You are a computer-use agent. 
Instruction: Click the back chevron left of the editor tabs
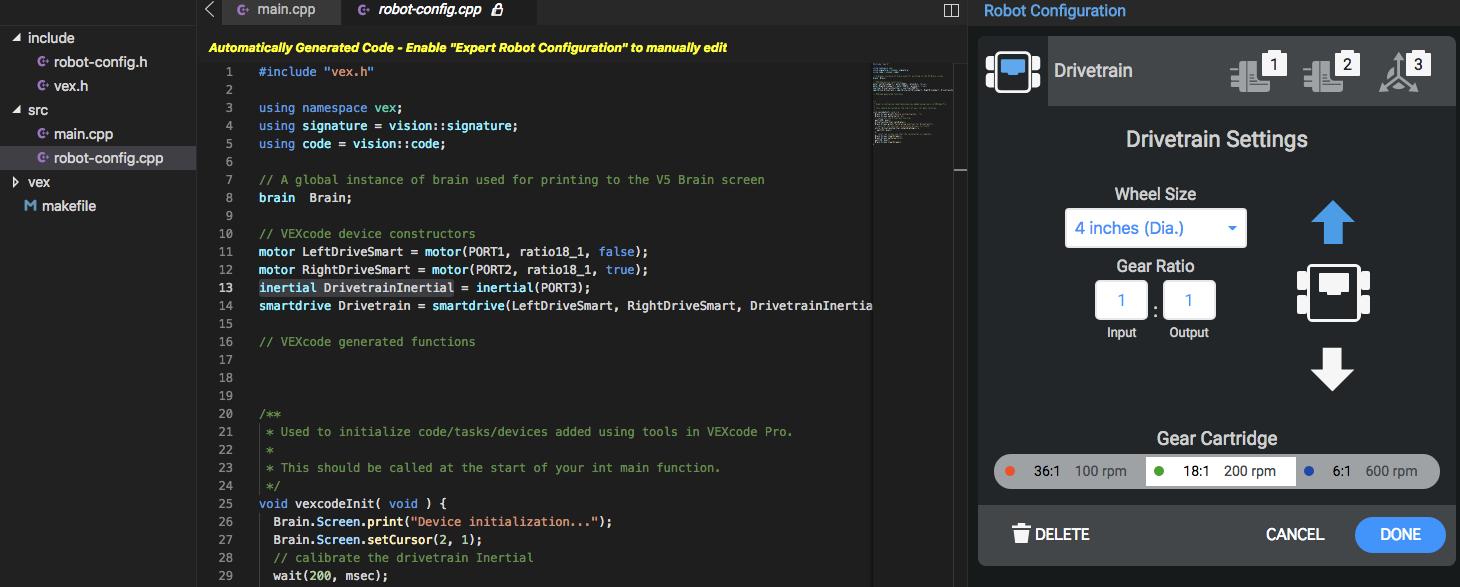pyautogui.click(x=209, y=10)
